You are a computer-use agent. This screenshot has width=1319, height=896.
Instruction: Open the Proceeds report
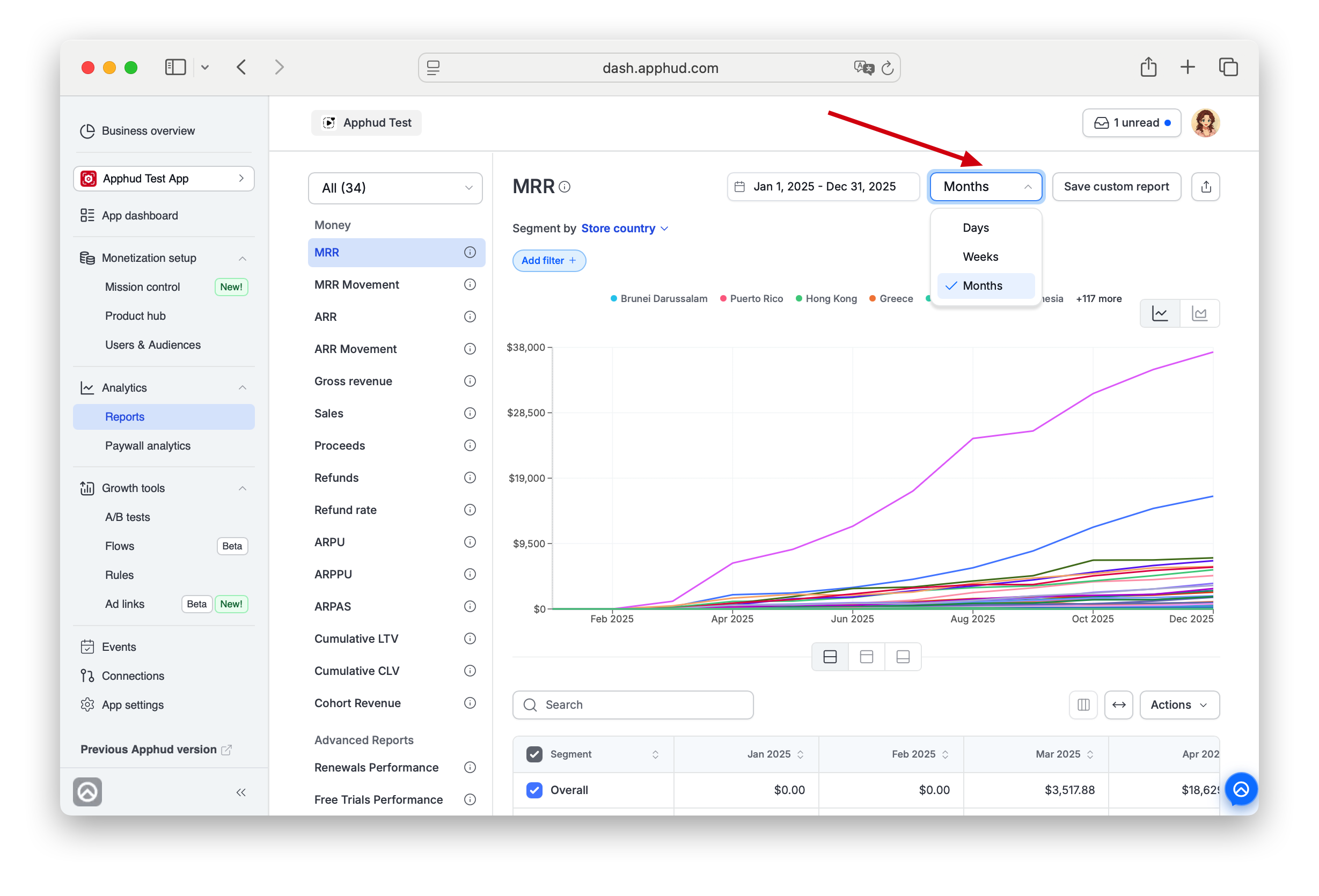click(x=396, y=446)
